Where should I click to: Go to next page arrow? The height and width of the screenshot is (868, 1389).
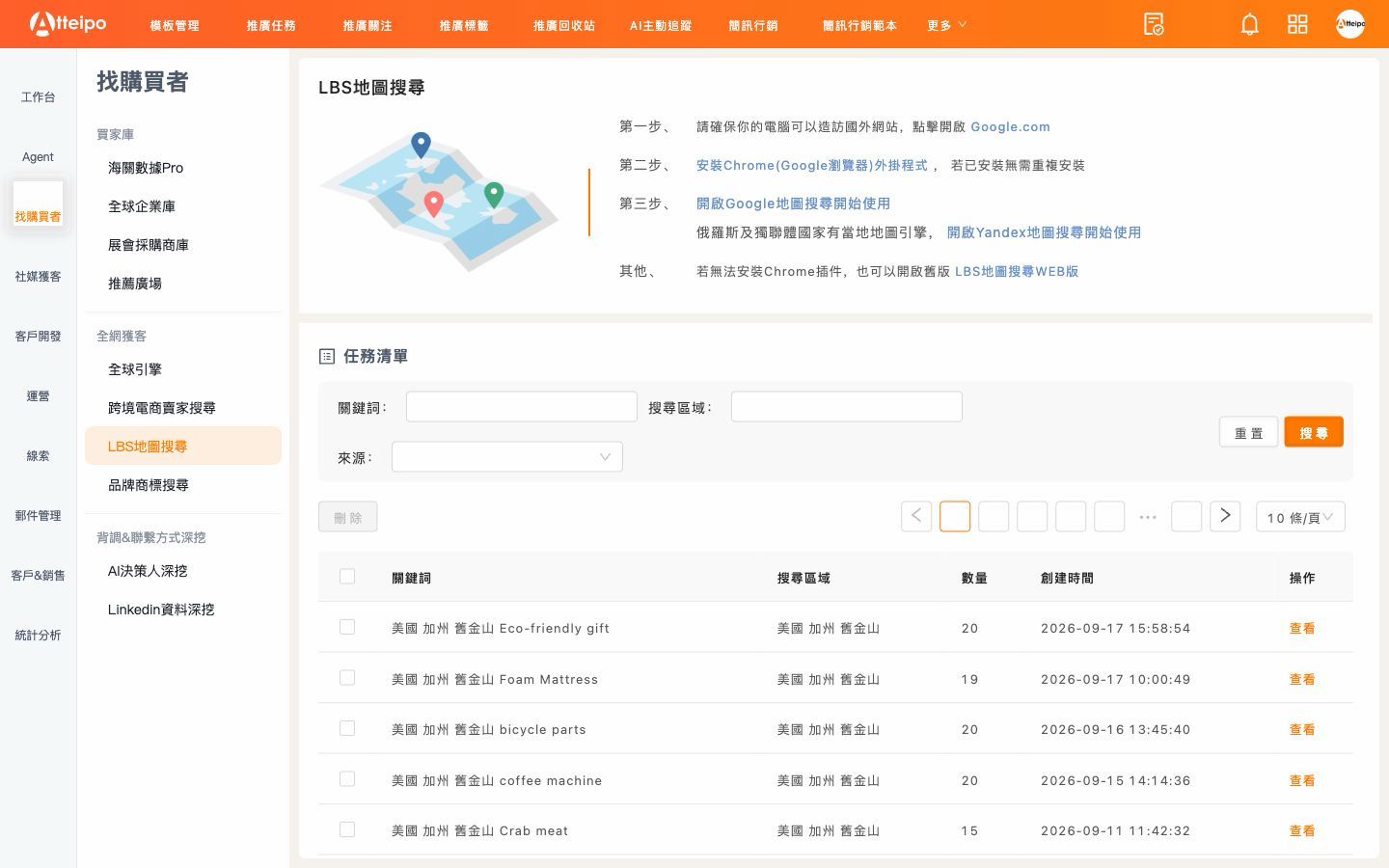tap(1225, 516)
